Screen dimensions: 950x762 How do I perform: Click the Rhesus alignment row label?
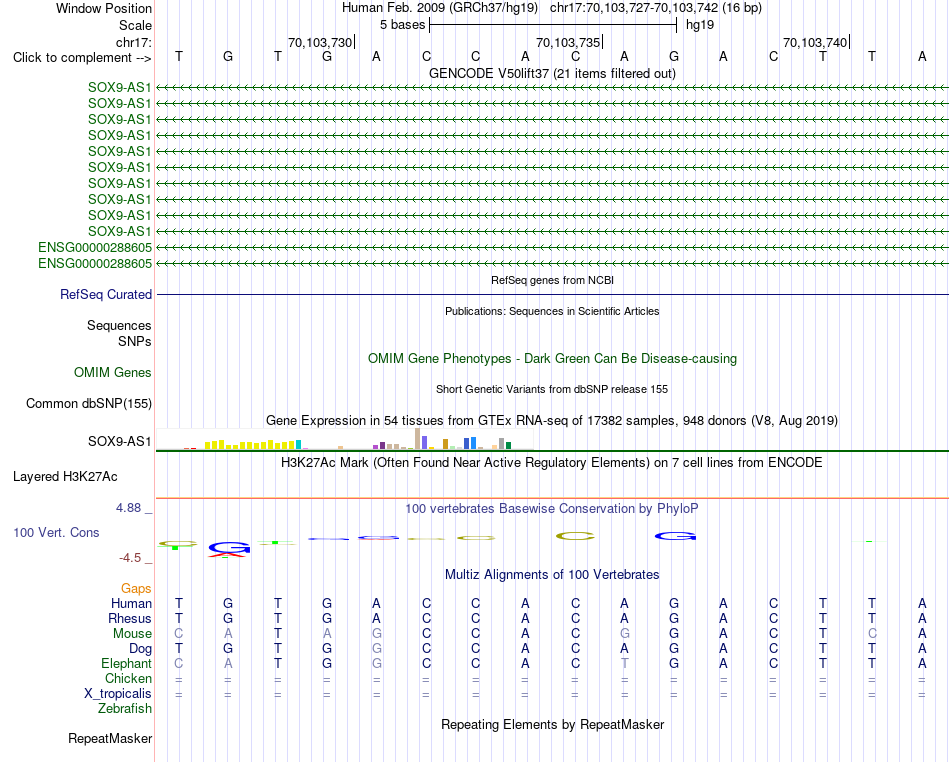130,618
